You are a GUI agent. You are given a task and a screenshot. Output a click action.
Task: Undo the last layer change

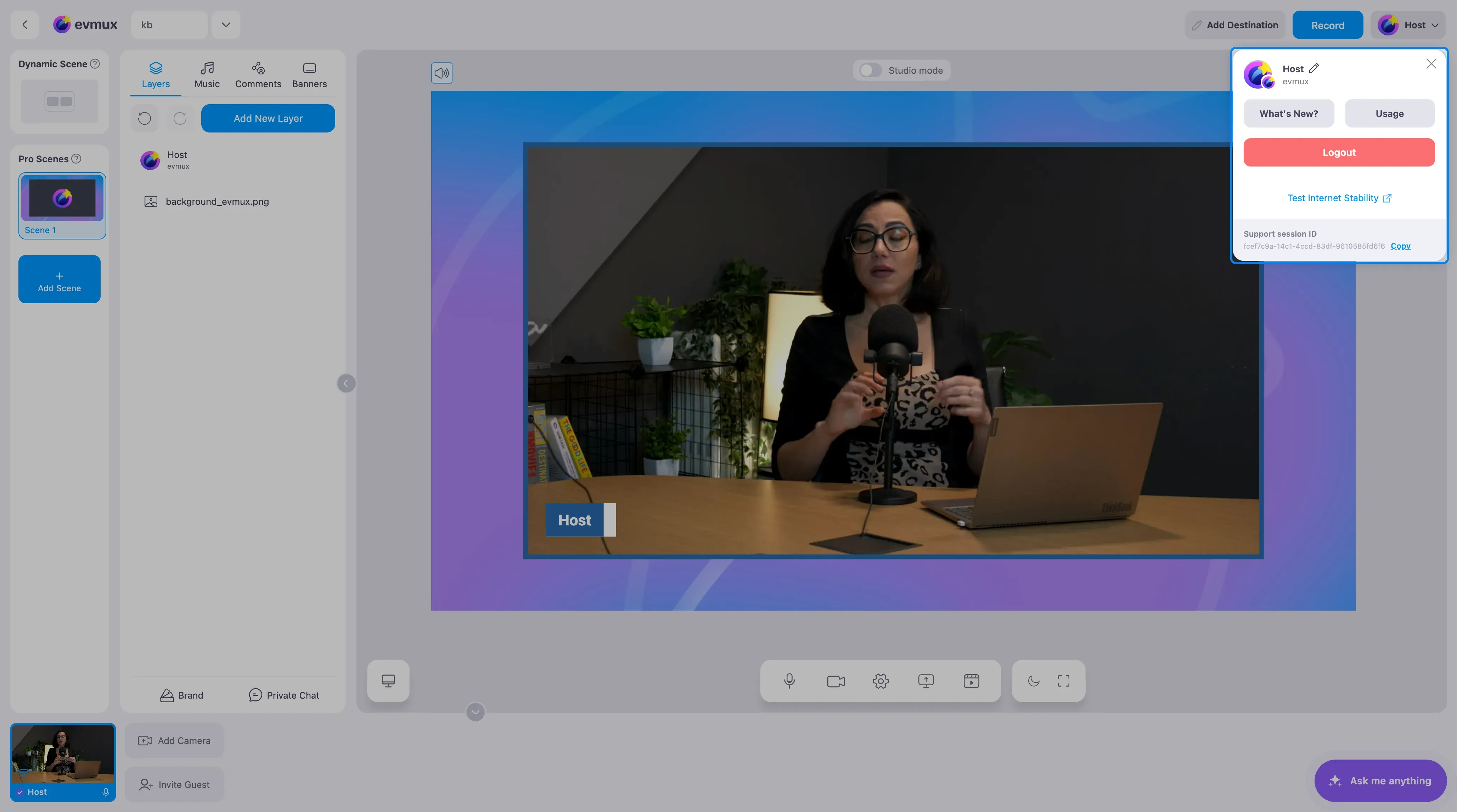(145, 118)
